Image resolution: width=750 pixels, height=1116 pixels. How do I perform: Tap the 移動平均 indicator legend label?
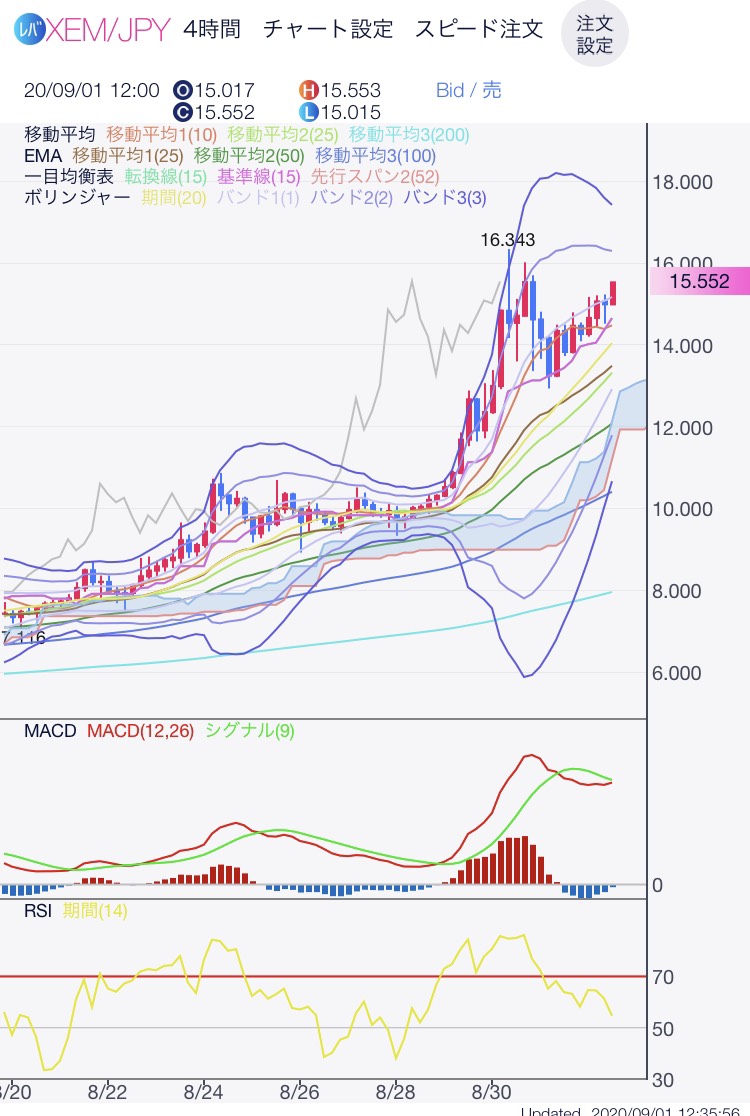[x=60, y=135]
